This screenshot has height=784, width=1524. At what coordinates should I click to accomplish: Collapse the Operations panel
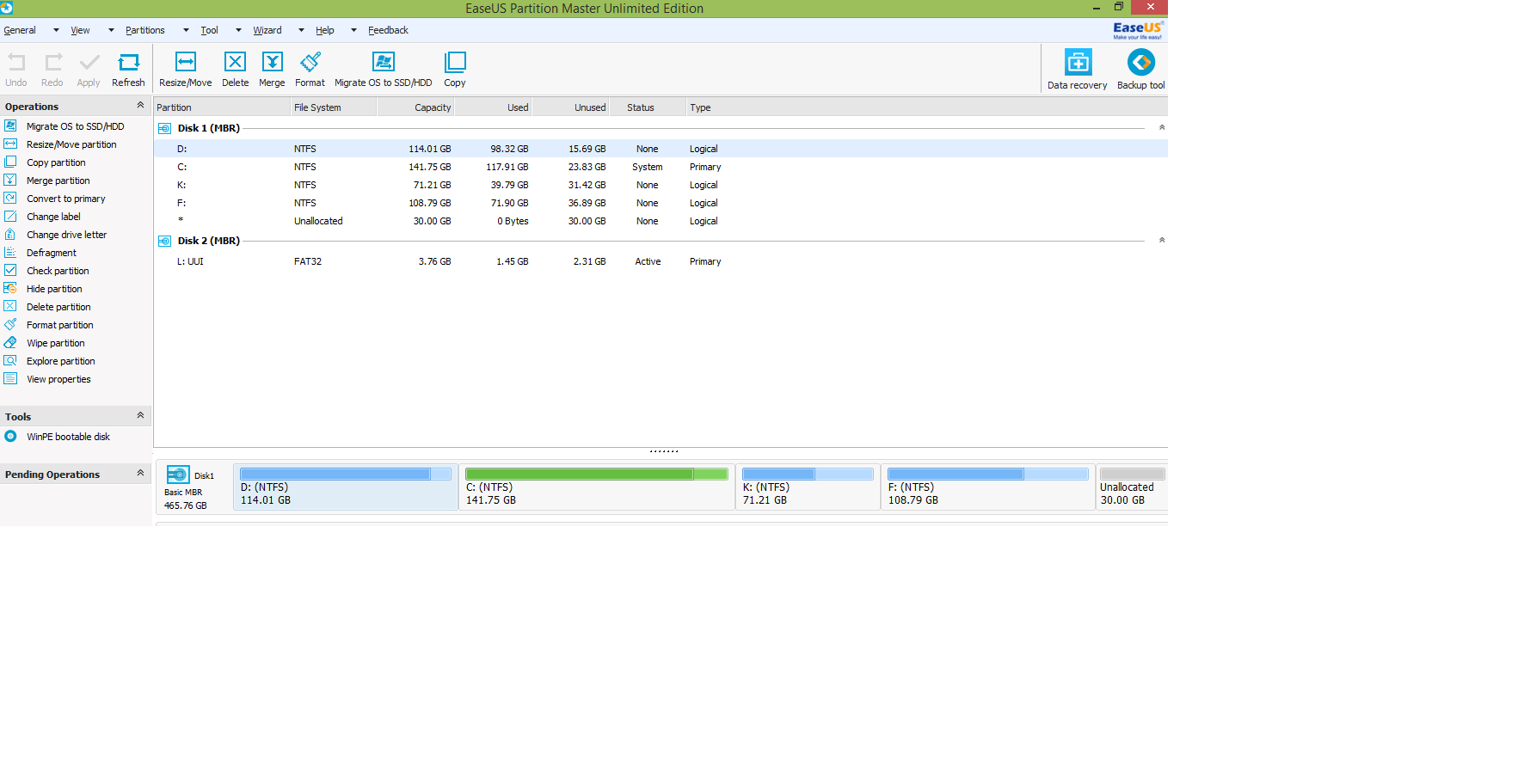pyautogui.click(x=140, y=105)
